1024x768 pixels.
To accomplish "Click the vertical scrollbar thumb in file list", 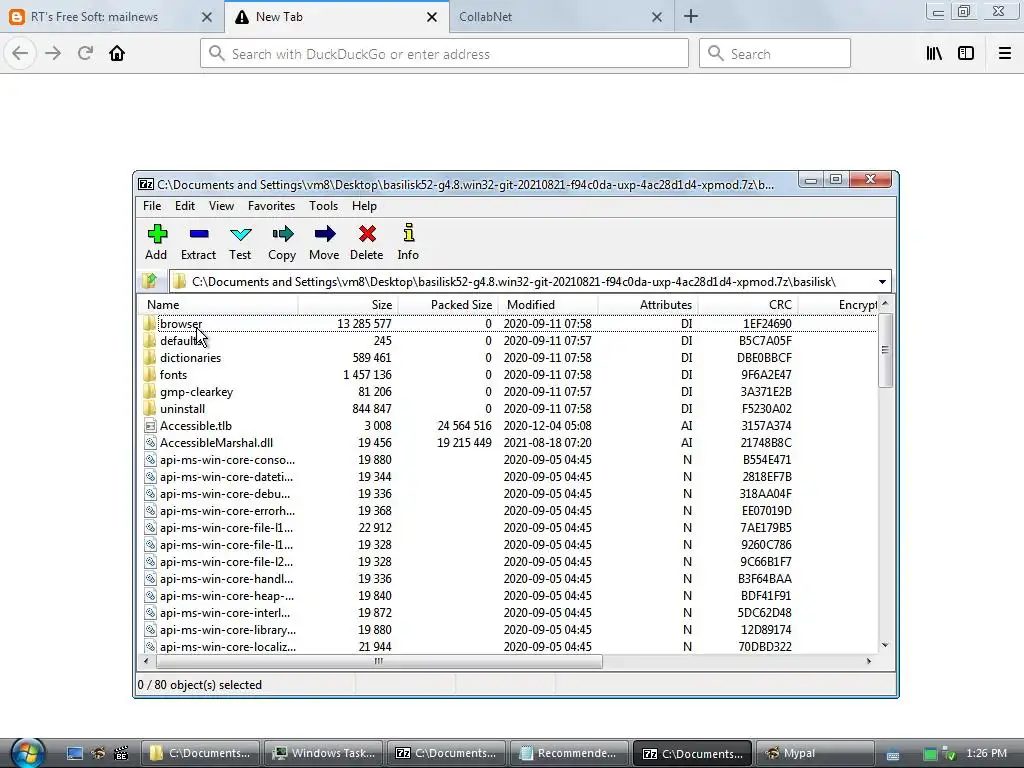I will tap(885, 350).
